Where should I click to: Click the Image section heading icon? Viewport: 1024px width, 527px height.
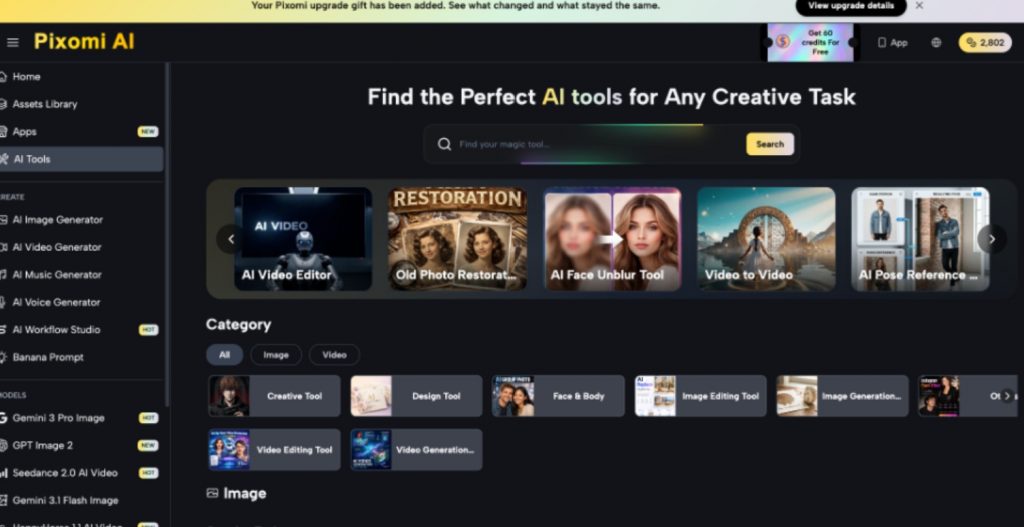(212, 493)
